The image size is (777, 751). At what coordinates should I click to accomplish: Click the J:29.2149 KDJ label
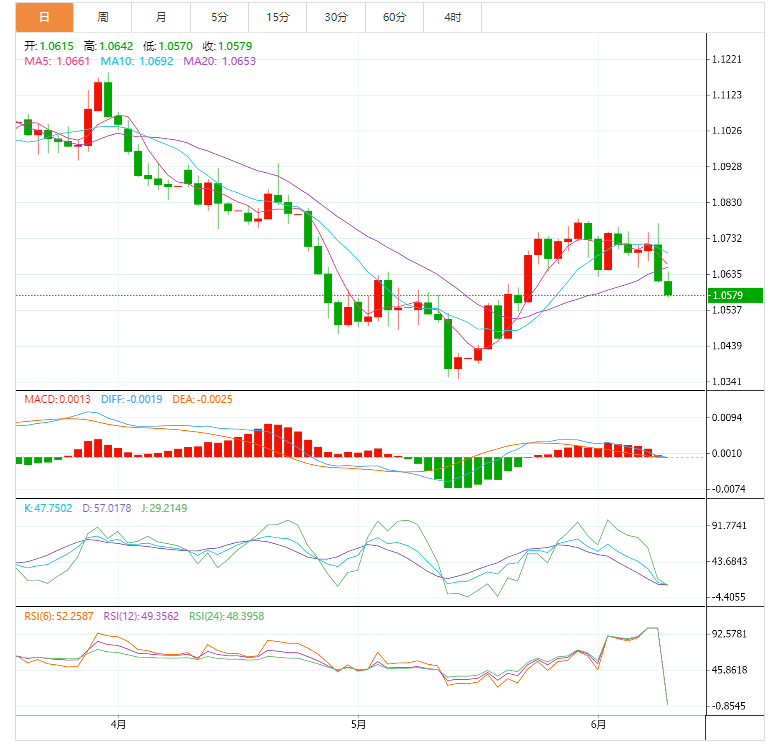click(164, 508)
